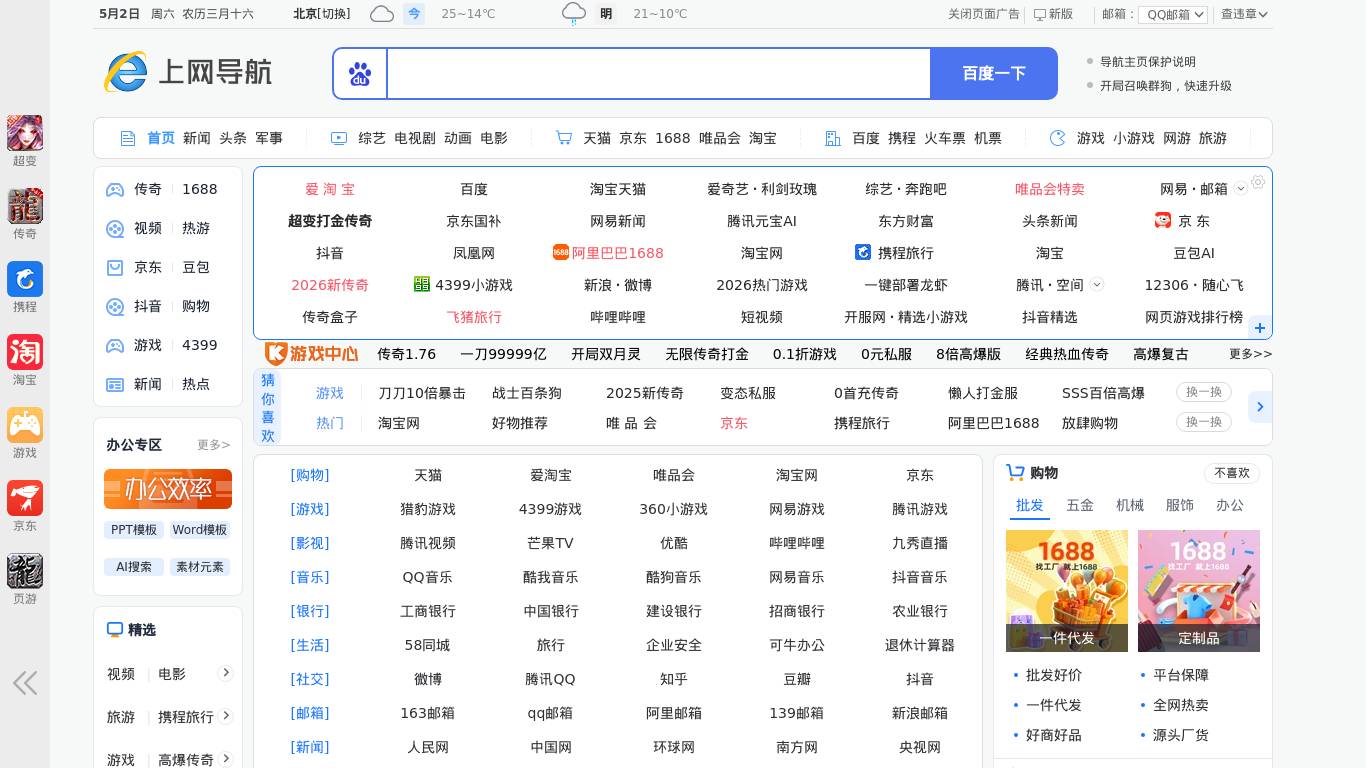The height and width of the screenshot is (768, 1366).
Task: Click the 办公效率 banner image
Action: [x=168, y=489]
